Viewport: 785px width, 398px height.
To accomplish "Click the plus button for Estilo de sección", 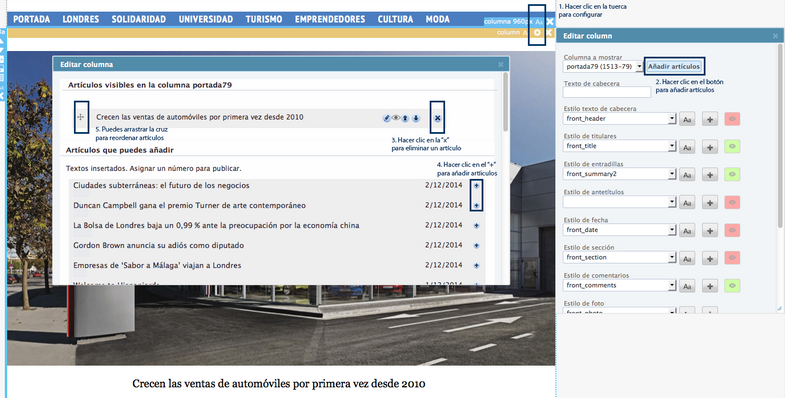I will [709, 258].
